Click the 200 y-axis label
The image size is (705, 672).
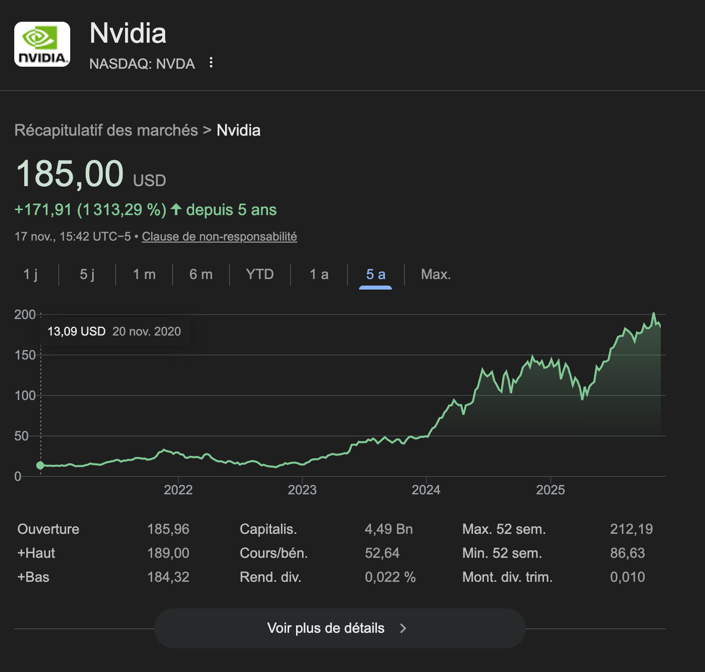click(25, 314)
